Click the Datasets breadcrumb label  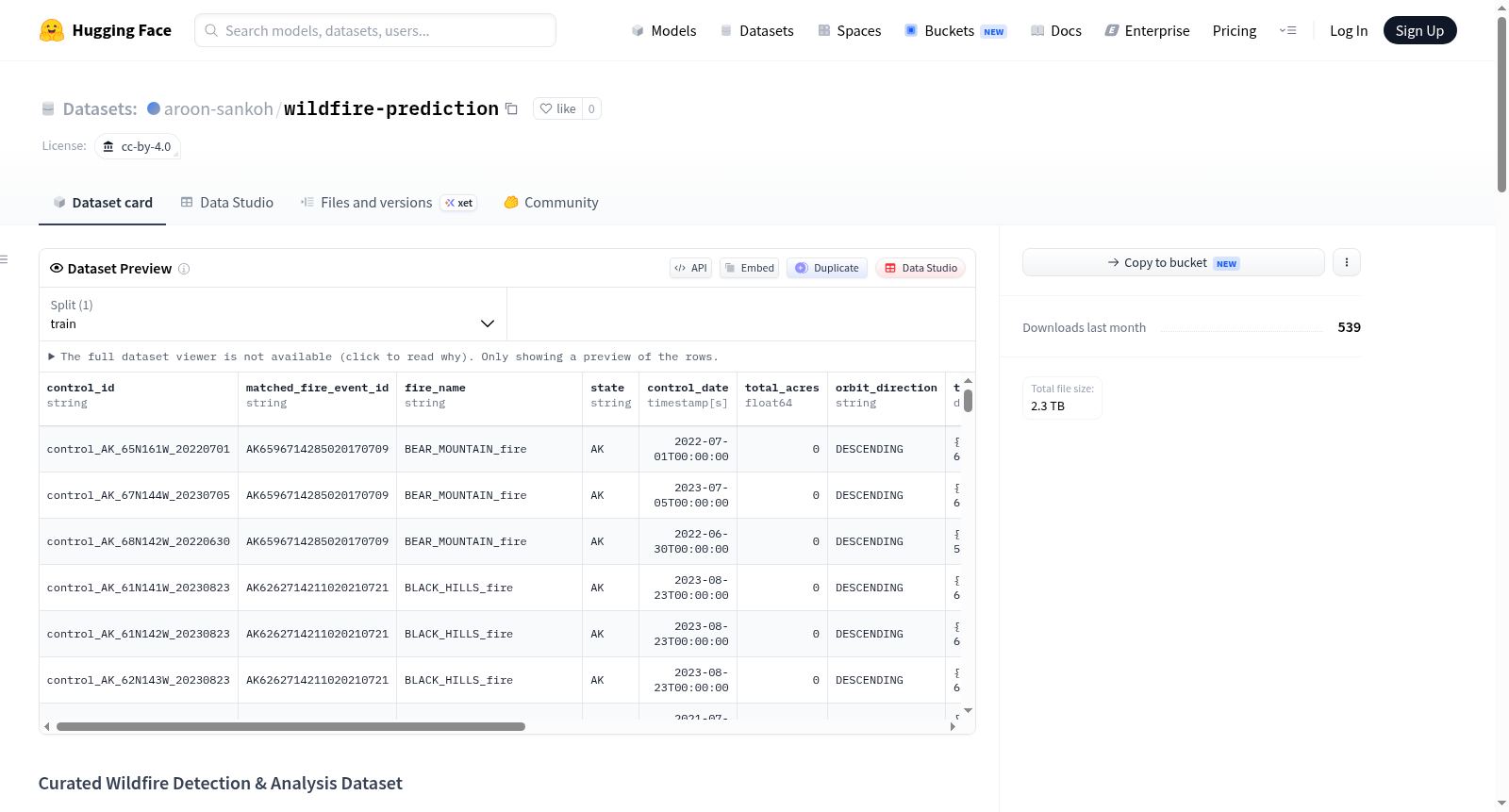100,108
